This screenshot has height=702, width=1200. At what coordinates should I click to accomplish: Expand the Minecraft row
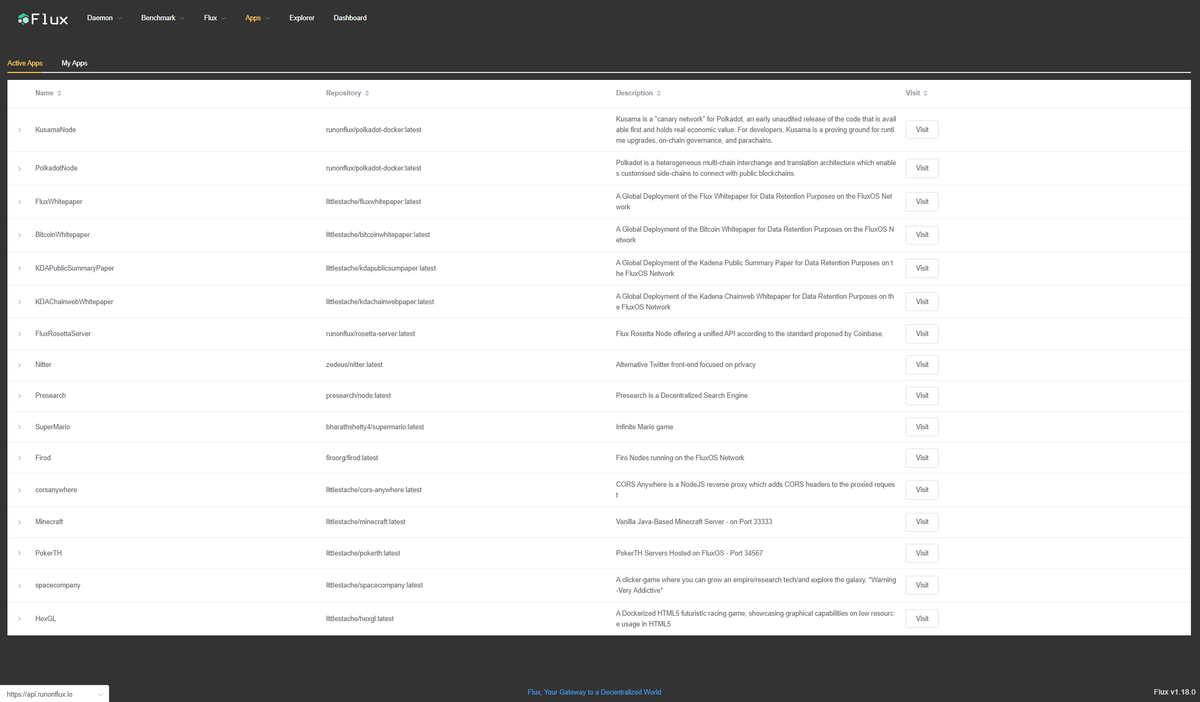(x=19, y=522)
